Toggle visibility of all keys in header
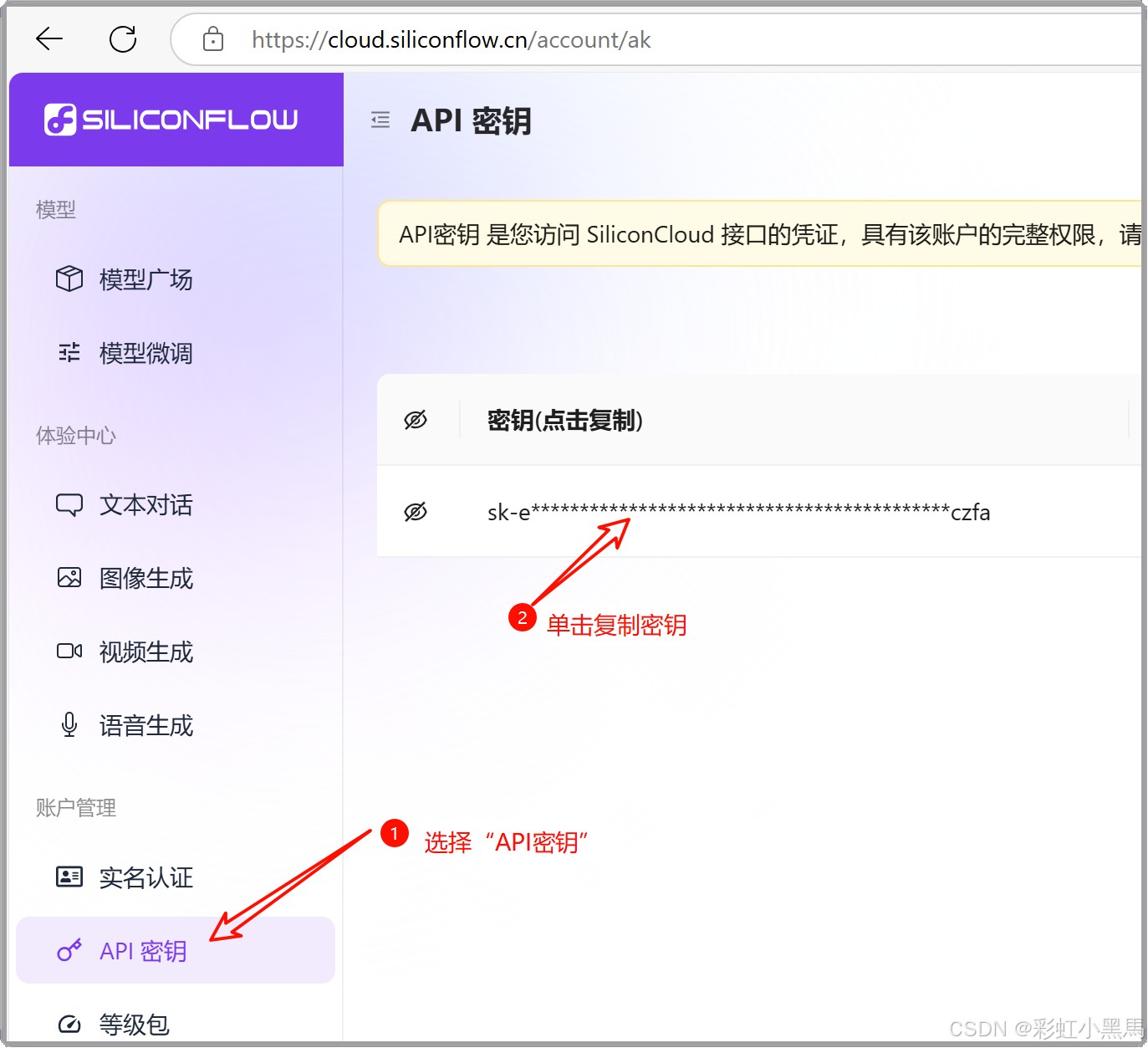The height and width of the screenshot is (1048, 1148). (416, 420)
